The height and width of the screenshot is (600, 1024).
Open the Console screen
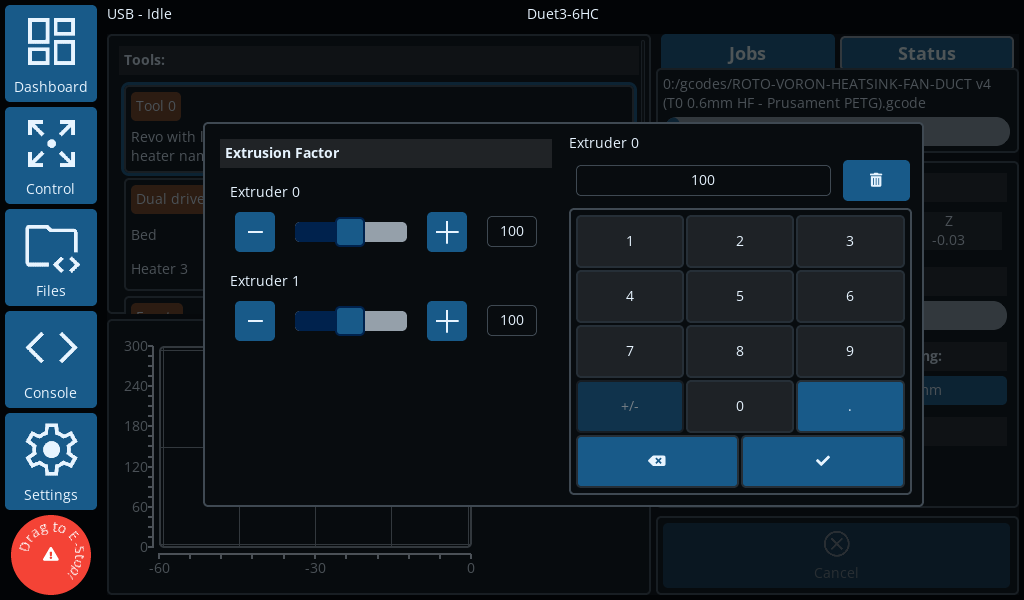pos(51,361)
